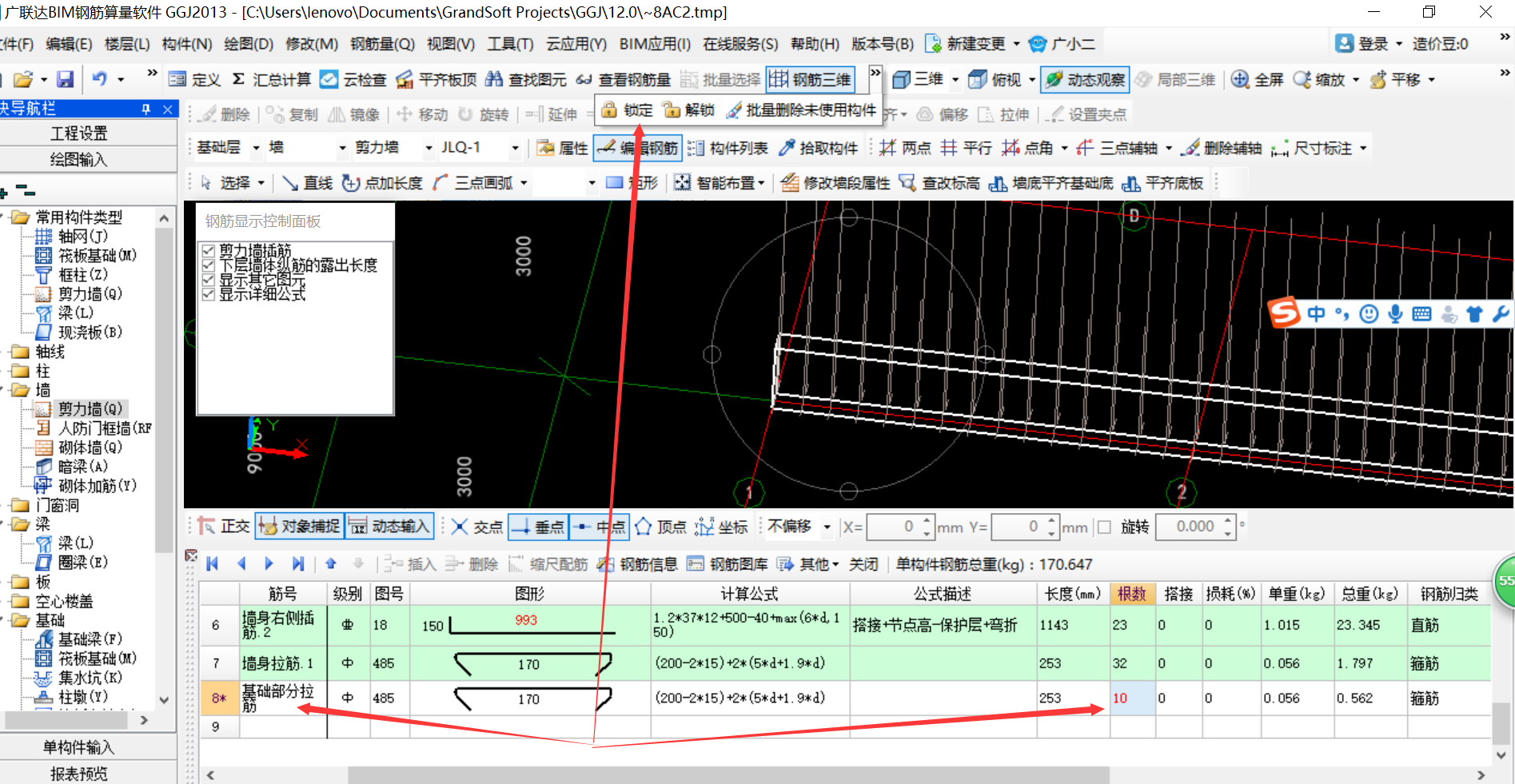Image resolution: width=1515 pixels, height=784 pixels.
Task: Open 查找图元 binoculars tool
Action: click(525, 79)
